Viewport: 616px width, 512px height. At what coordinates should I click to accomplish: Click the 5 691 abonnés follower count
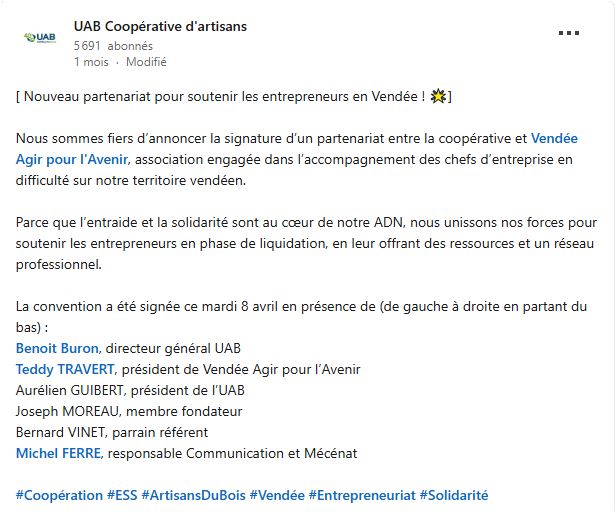tap(113, 46)
